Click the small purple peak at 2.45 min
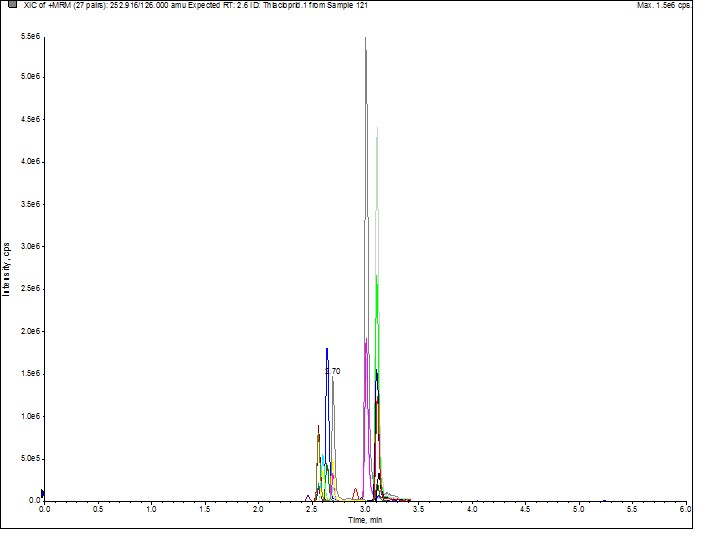Image resolution: width=708 pixels, height=541 pixels. tap(308, 496)
